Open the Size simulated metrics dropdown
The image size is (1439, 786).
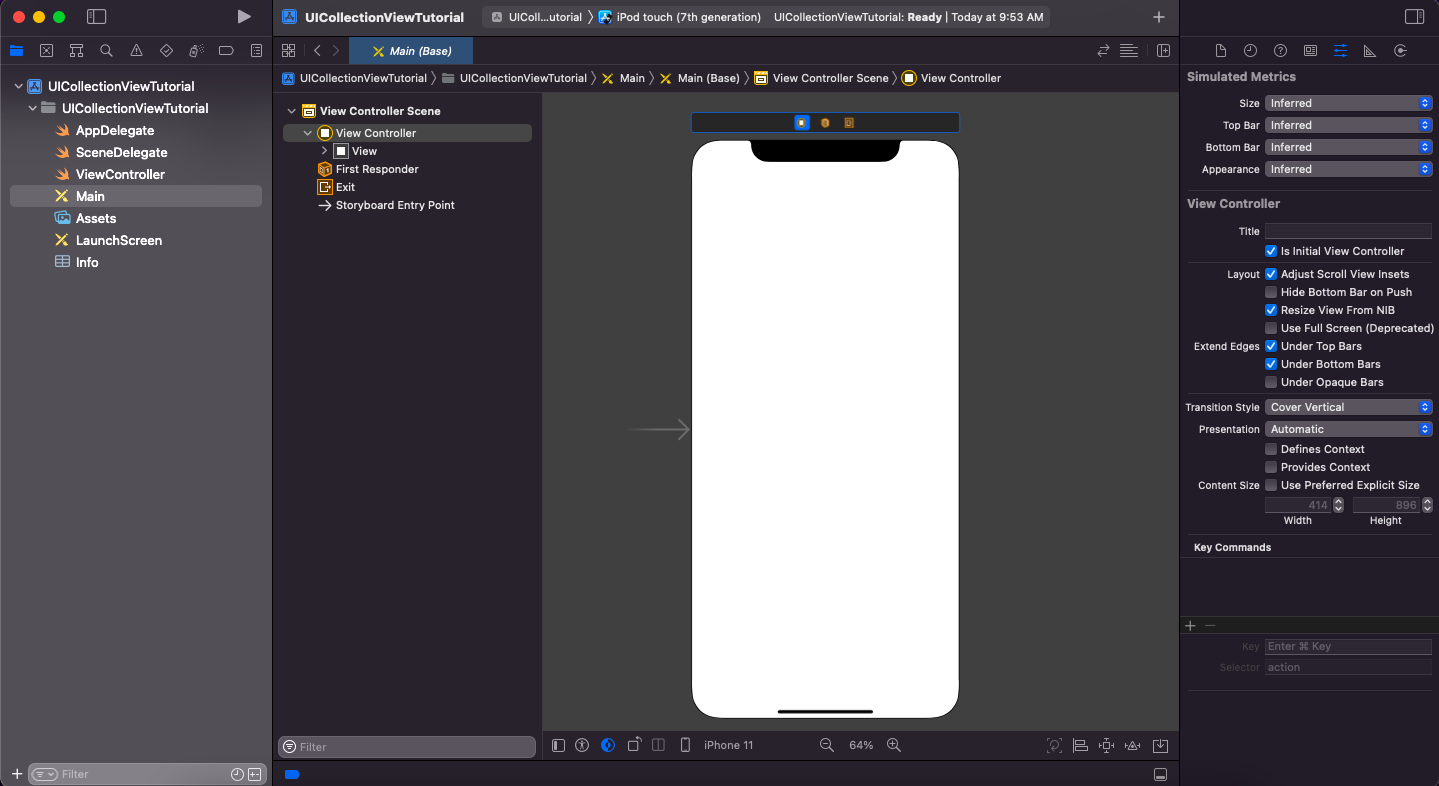pyautogui.click(x=1348, y=103)
